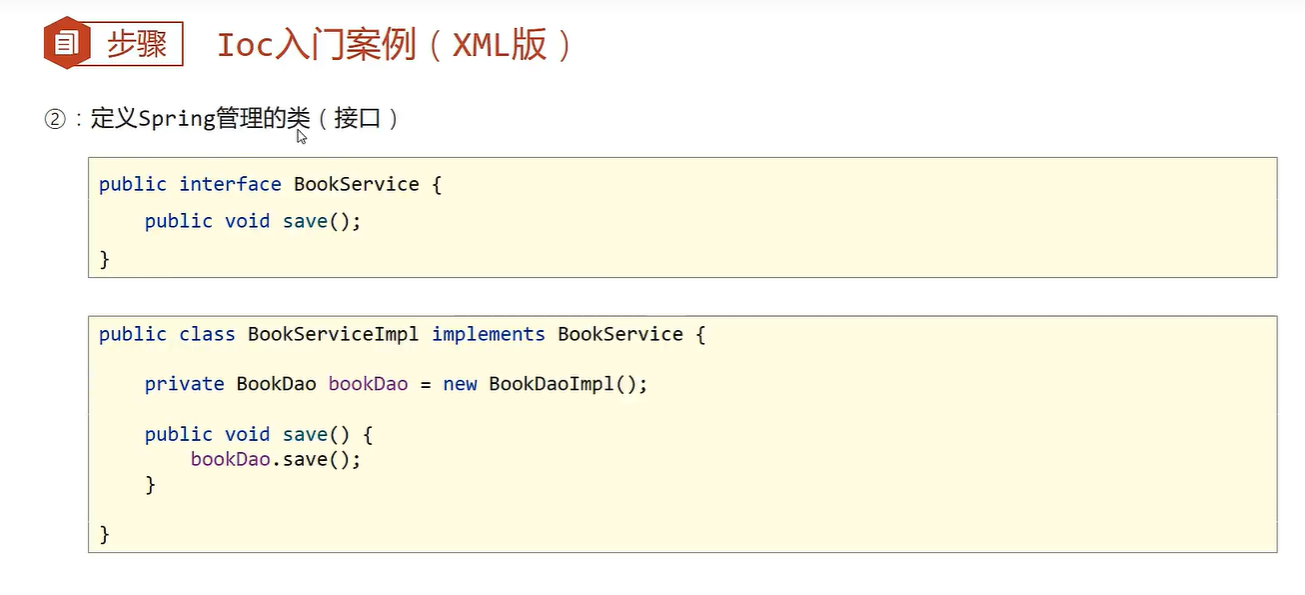1305x595 pixels.
Task: Click the implements keyword
Action: [x=488, y=334]
